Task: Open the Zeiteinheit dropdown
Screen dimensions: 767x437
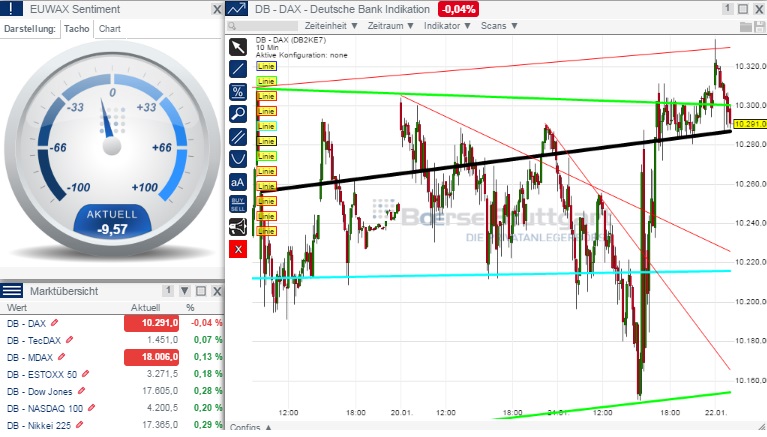Action: click(331, 26)
